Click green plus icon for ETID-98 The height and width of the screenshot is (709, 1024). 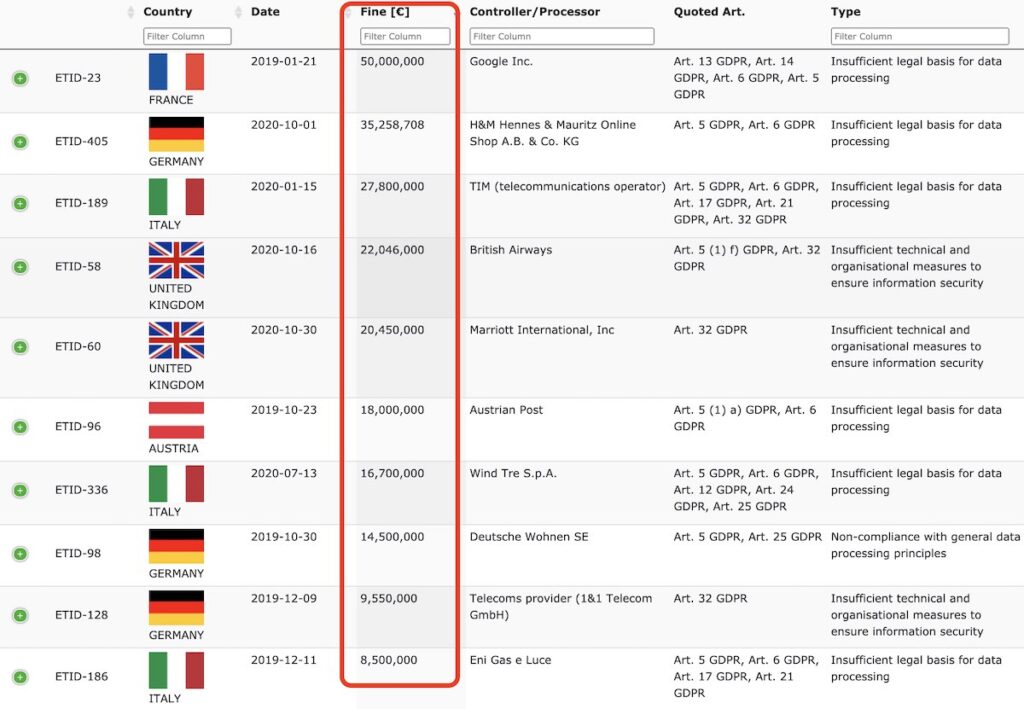coord(20,554)
